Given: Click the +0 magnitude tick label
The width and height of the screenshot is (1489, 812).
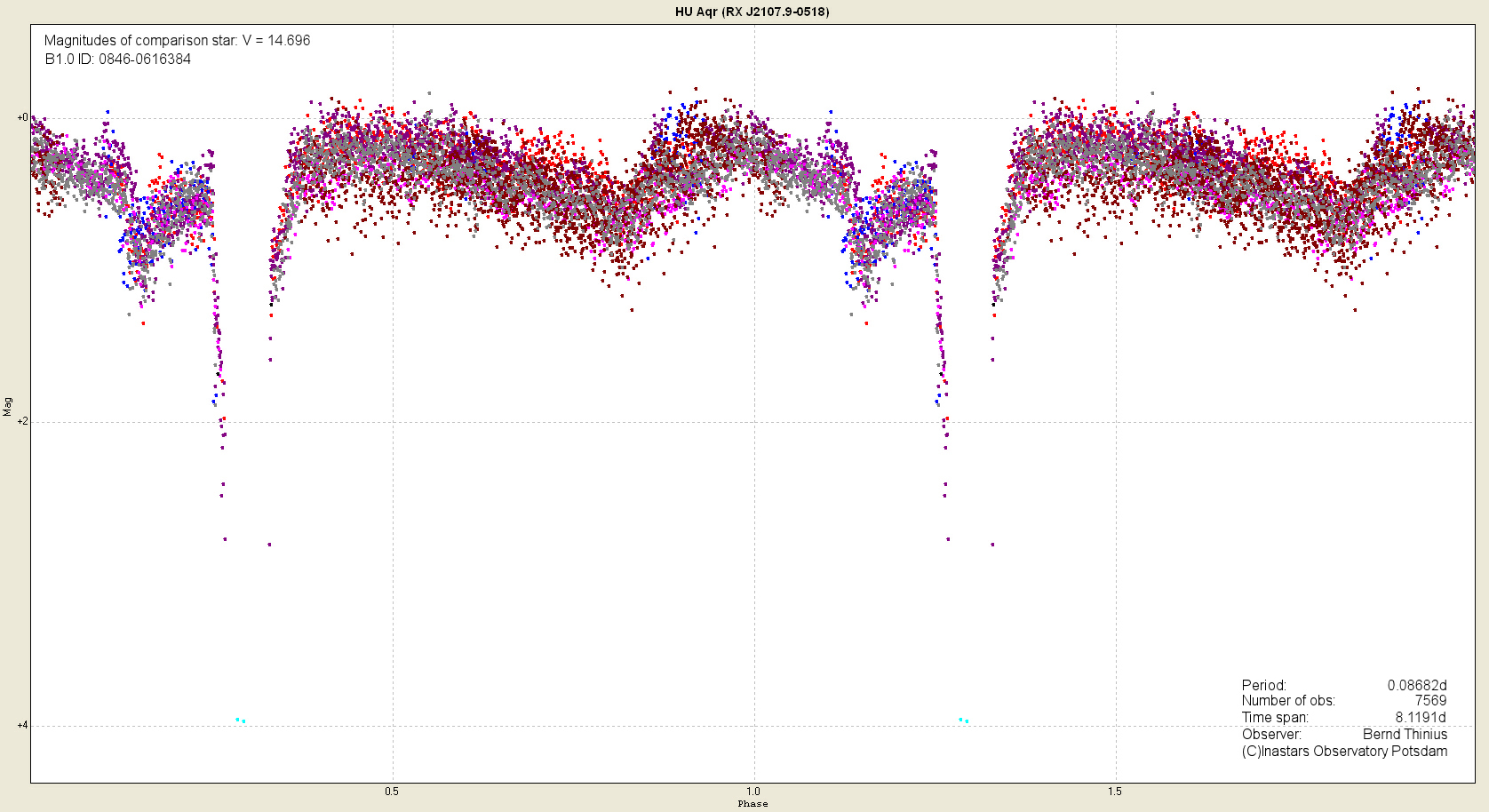Looking at the screenshot, I should 22,117.
